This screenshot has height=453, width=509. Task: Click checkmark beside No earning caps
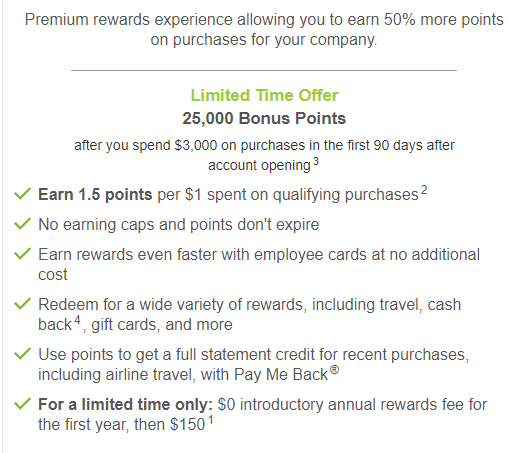click(23, 224)
